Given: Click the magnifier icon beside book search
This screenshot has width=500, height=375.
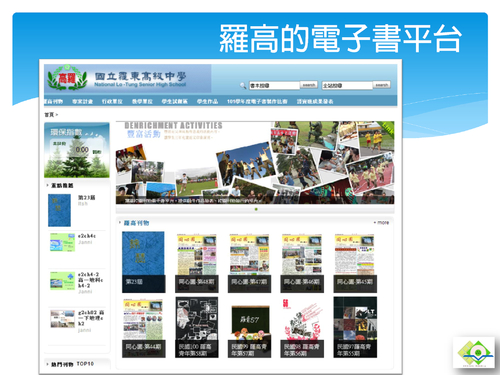Looking at the screenshot, I should [243, 86].
